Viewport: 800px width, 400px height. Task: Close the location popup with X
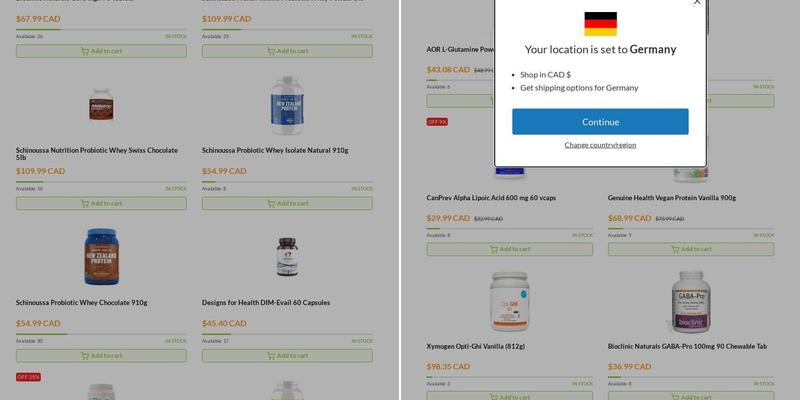coord(697,2)
